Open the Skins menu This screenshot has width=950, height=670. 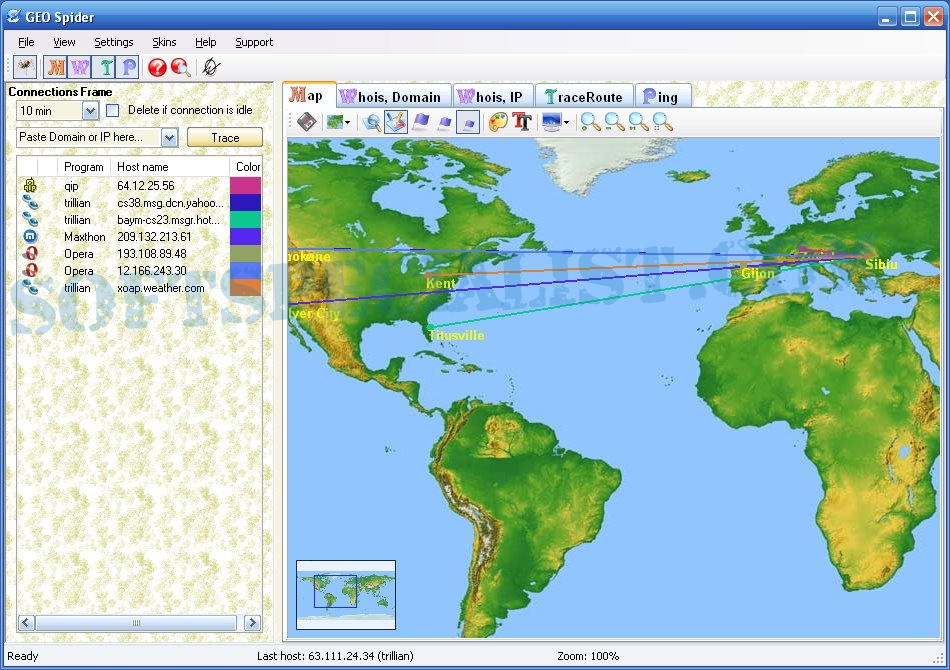[x=164, y=42]
